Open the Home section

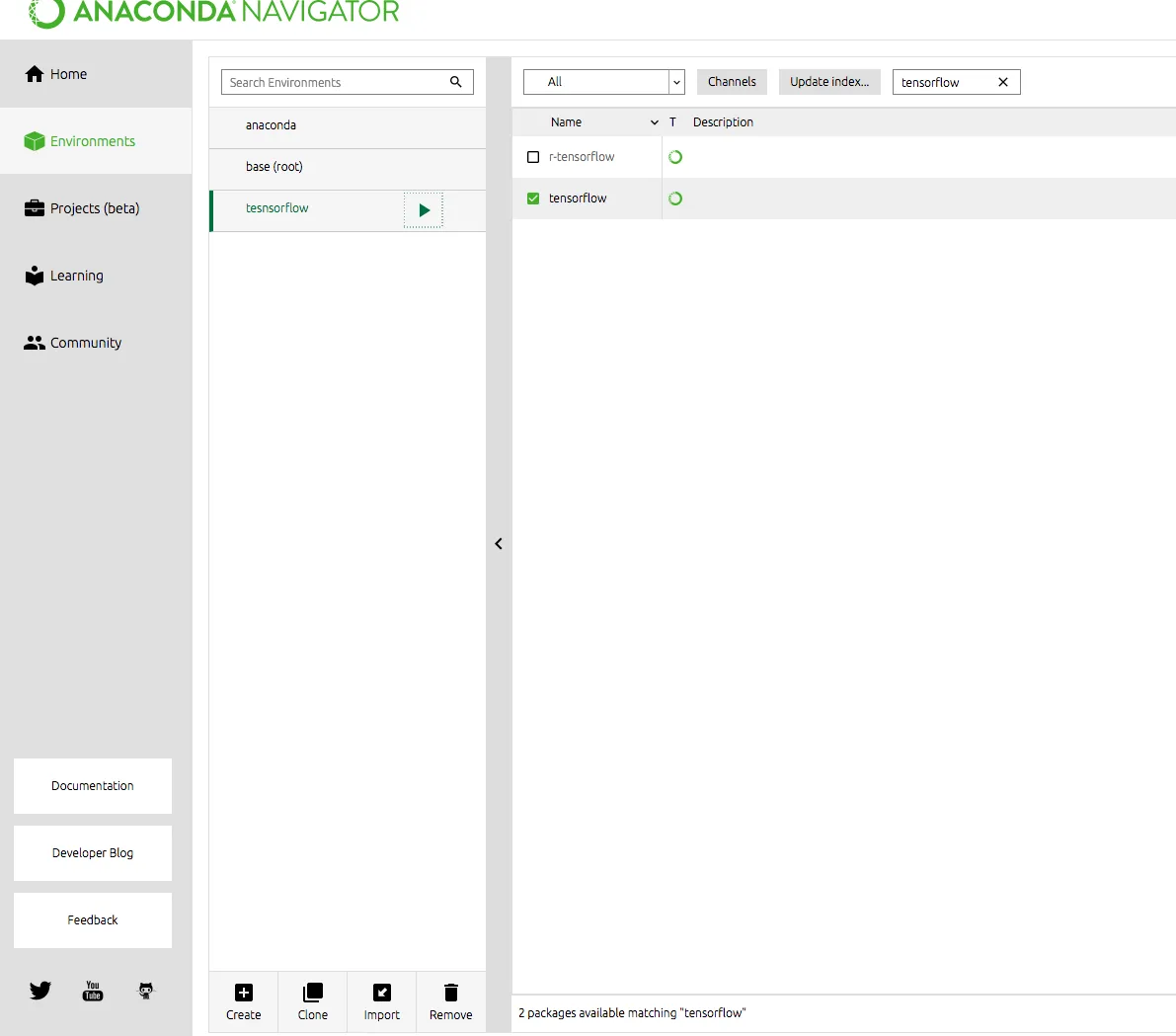[x=95, y=73]
